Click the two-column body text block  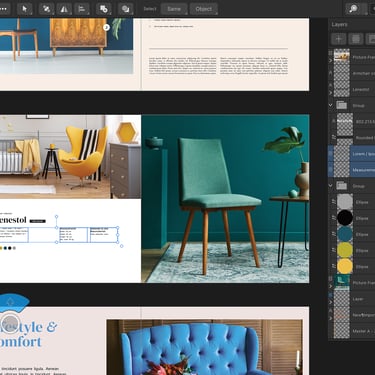click(x=218, y=65)
